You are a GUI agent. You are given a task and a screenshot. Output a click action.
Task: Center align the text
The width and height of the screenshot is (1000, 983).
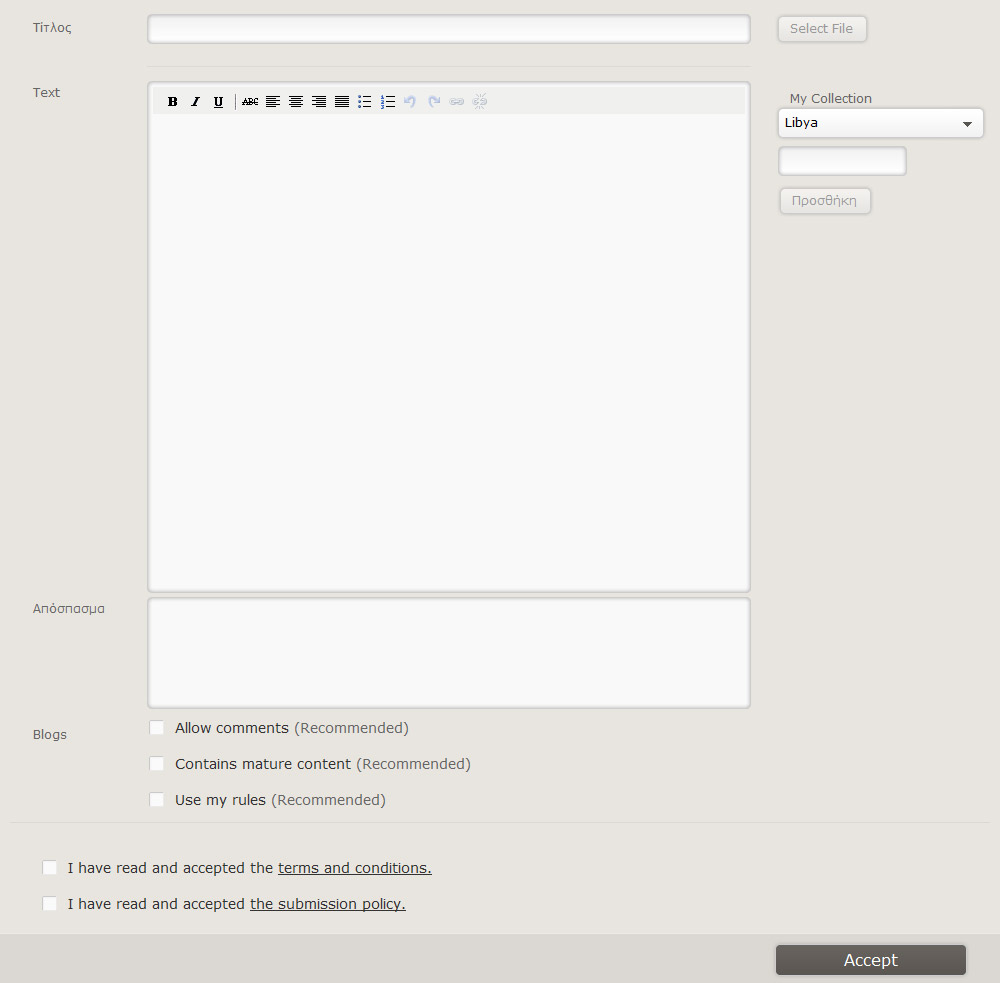296,101
